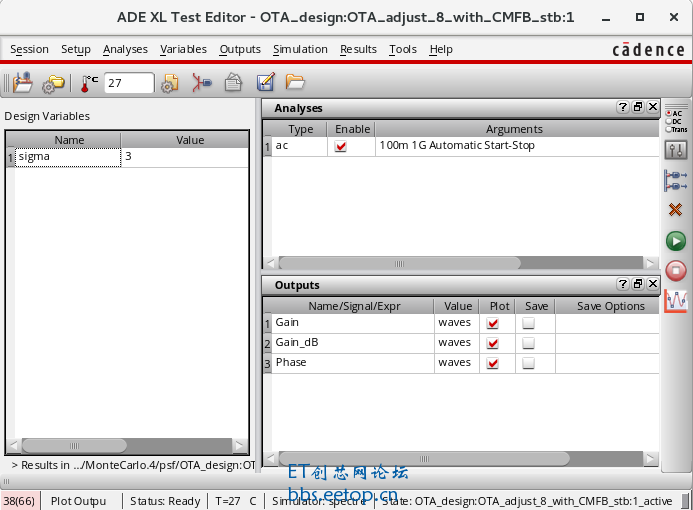Open simulation files setup folder-gear icon
The width and height of the screenshot is (693, 510).
[53, 84]
